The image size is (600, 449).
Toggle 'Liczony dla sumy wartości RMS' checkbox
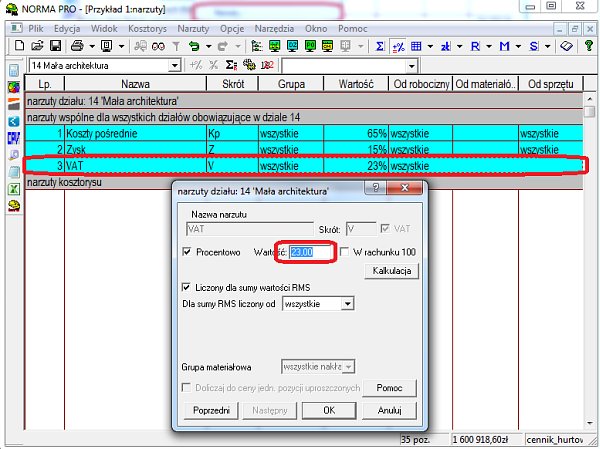pos(188,286)
